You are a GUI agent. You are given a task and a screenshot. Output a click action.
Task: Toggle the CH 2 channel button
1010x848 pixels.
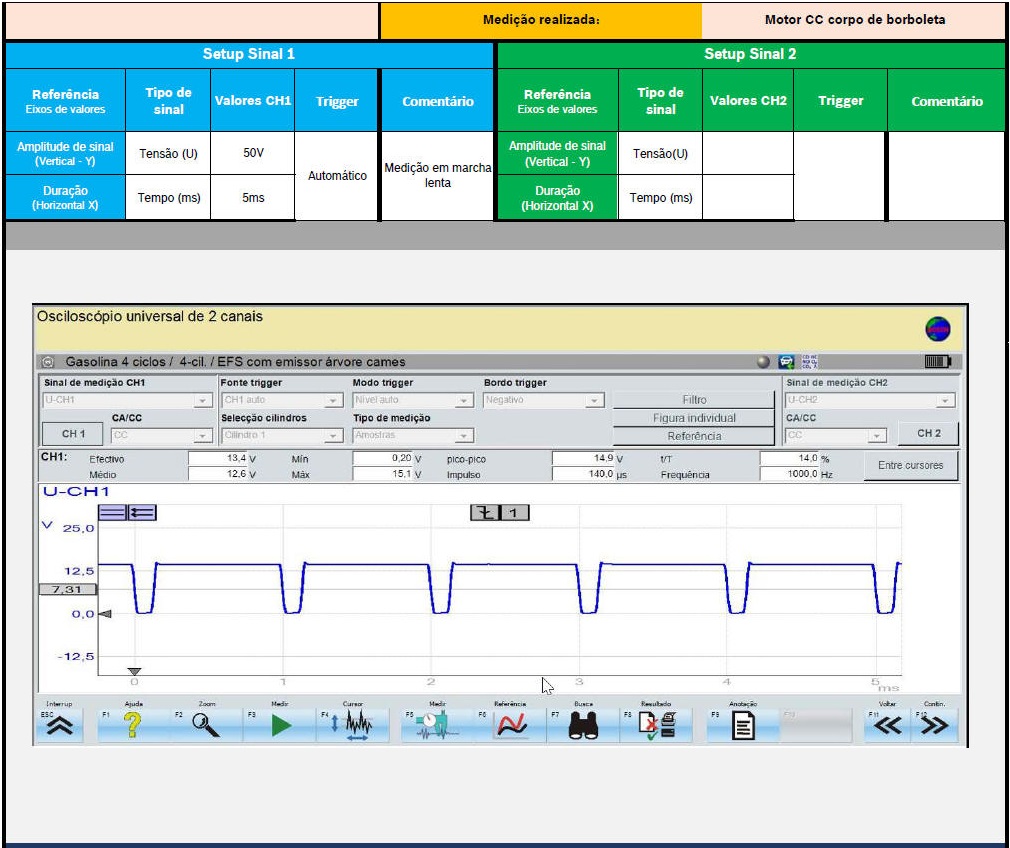coord(928,433)
